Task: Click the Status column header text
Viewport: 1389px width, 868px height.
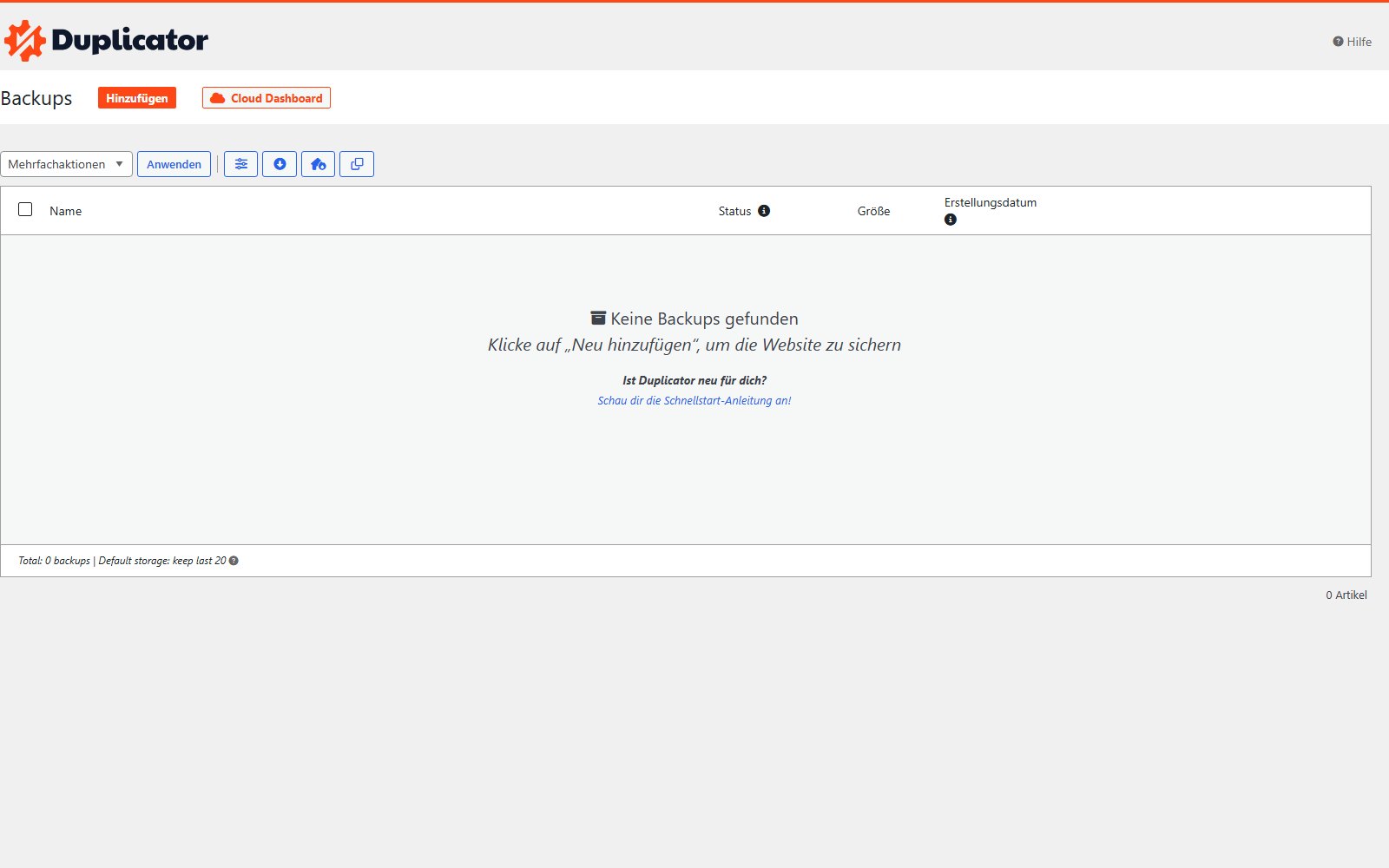Action: (x=734, y=211)
